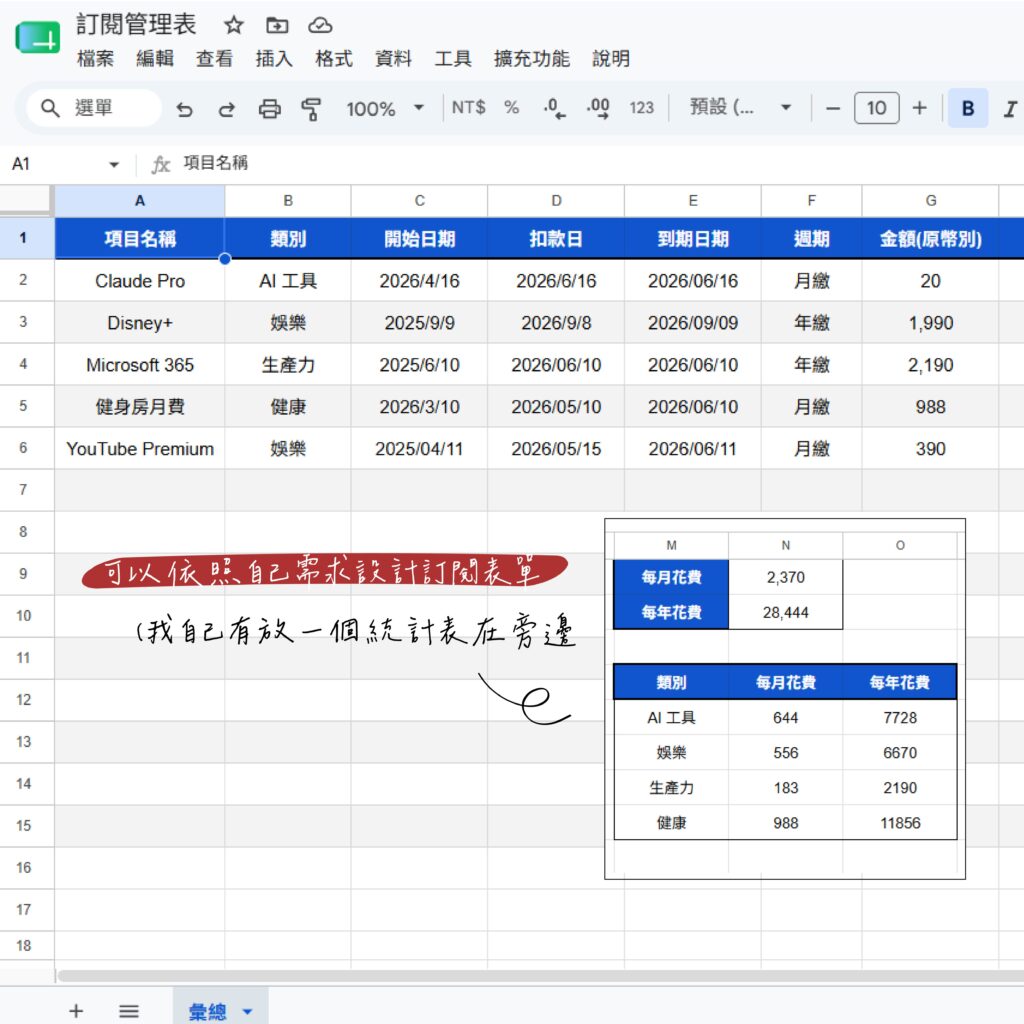Select the YouTube Premium cell

tap(140, 449)
